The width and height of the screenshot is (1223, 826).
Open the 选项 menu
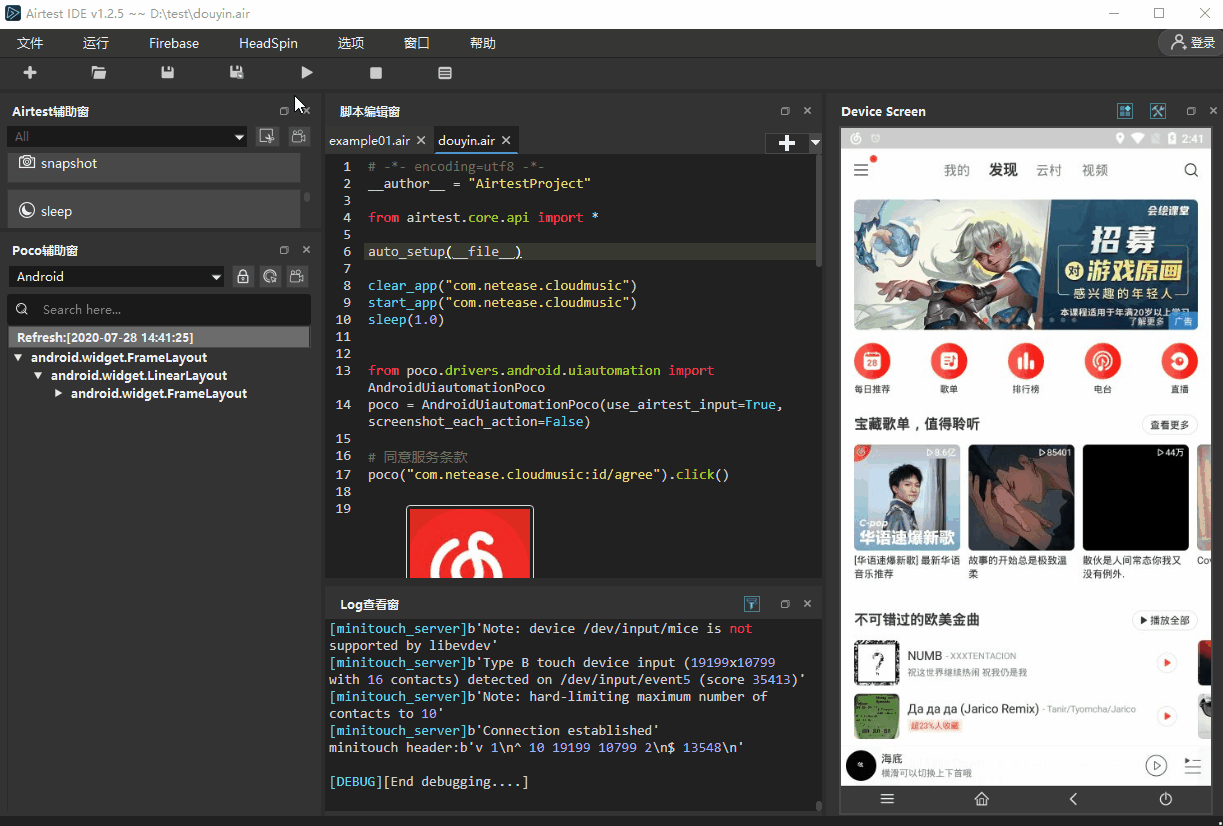(x=351, y=43)
